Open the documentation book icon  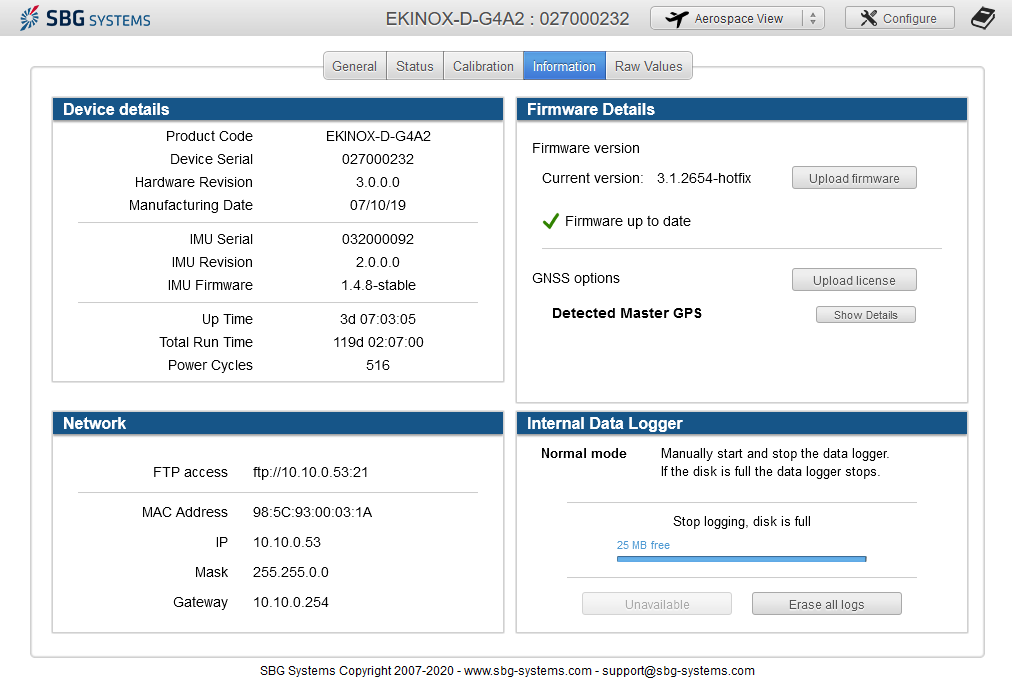pyautogui.click(x=983, y=18)
